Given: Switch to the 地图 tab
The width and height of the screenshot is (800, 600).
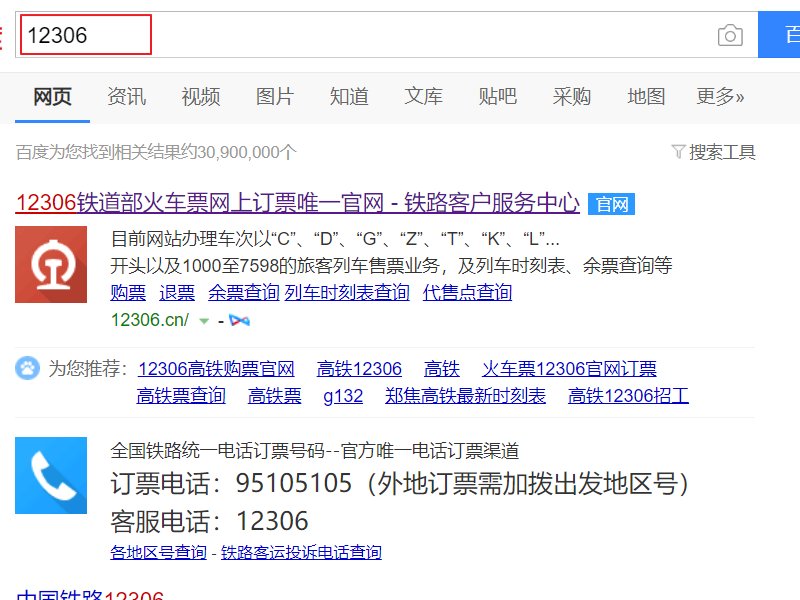Looking at the screenshot, I should 646,96.
